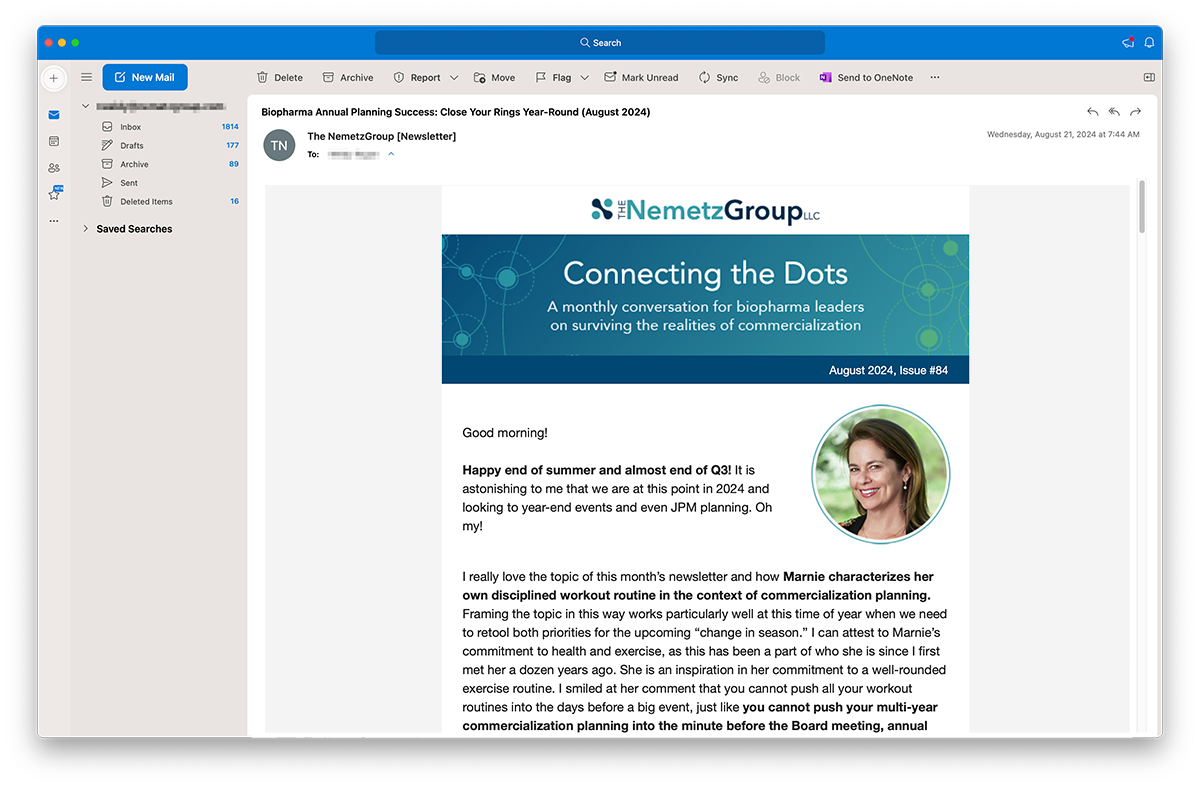
Task: Expand the Flag options dropdown
Action: (x=585, y=77)
